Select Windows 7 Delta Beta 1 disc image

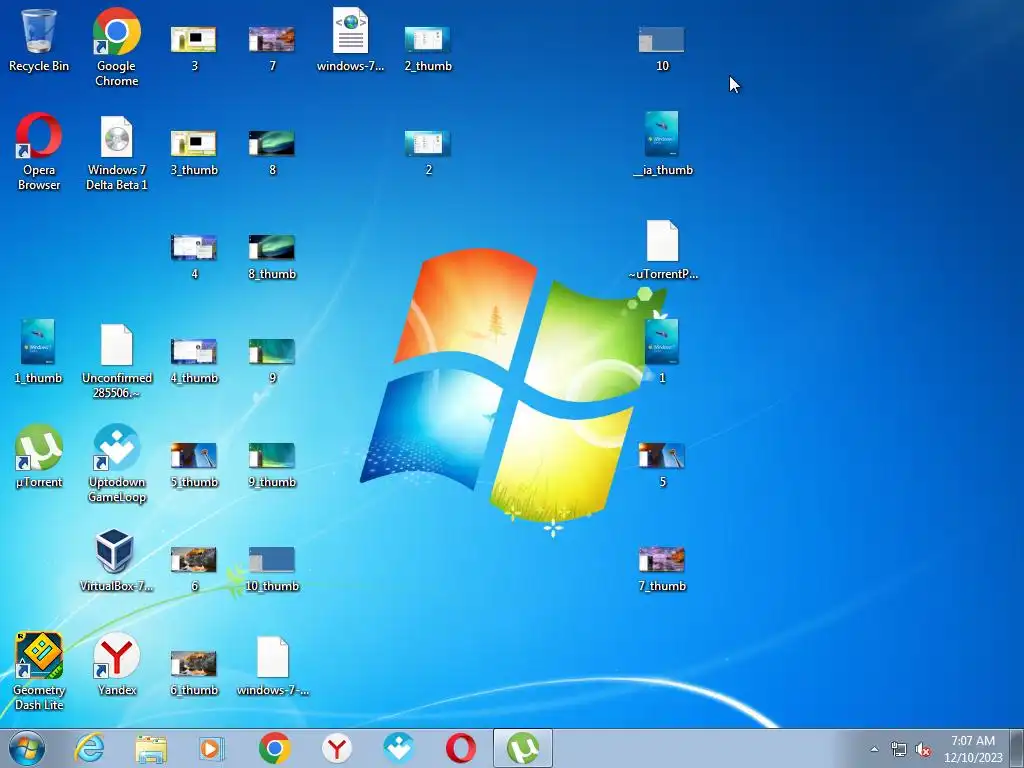117,153
